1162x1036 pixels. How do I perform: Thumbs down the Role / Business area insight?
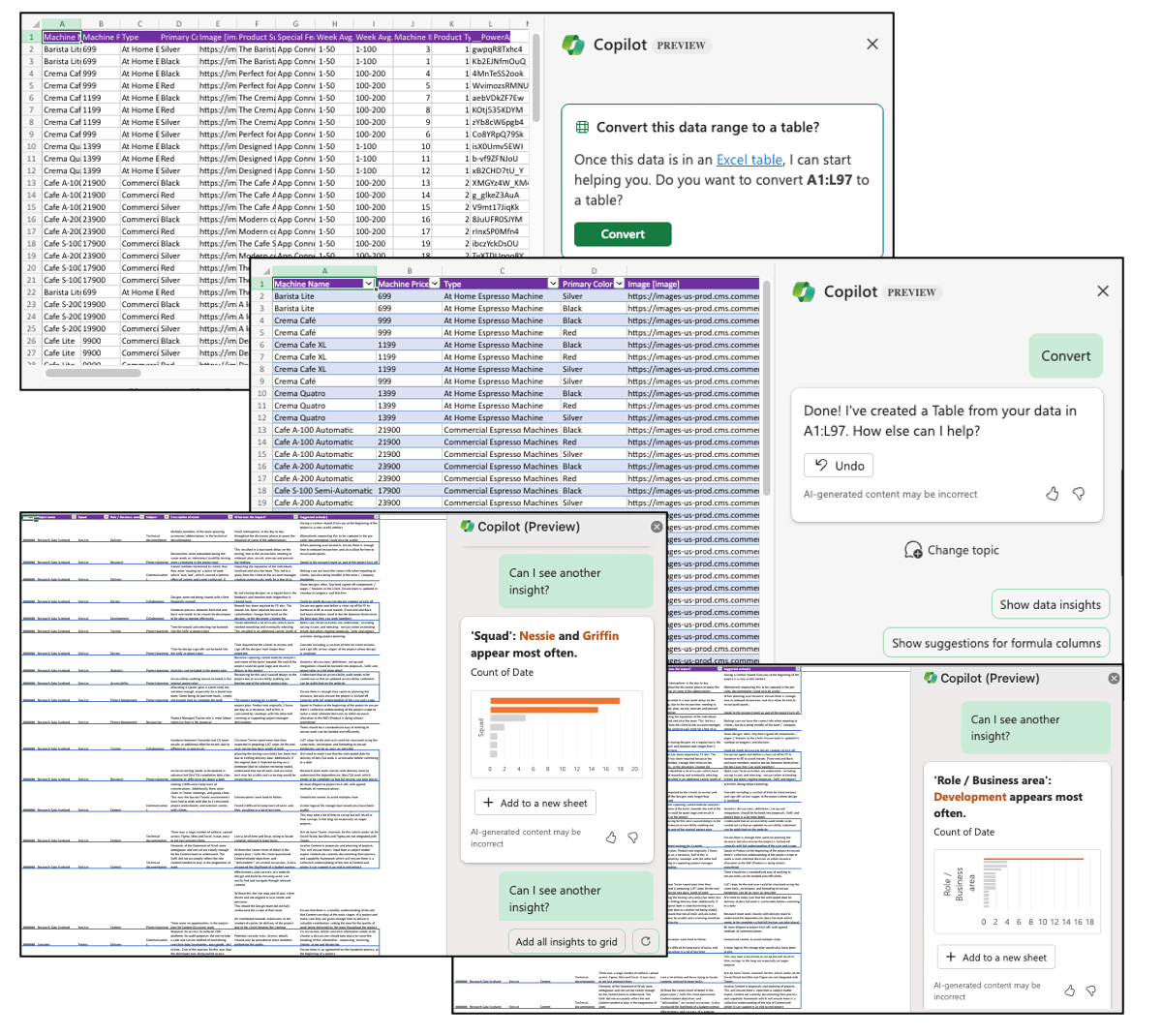(x=1091, y=990)
